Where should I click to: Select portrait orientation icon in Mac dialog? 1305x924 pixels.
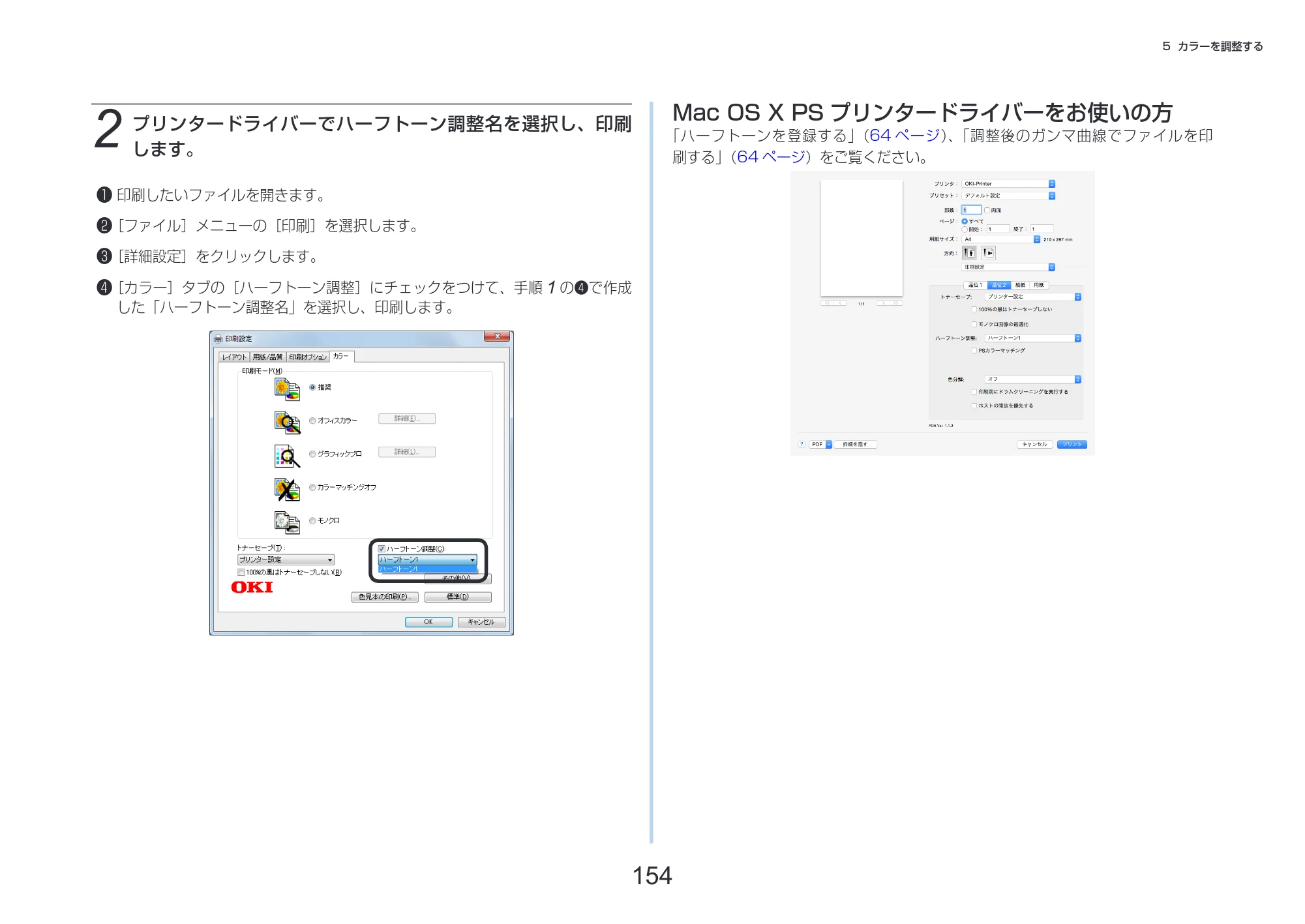[x=970, y=252]
